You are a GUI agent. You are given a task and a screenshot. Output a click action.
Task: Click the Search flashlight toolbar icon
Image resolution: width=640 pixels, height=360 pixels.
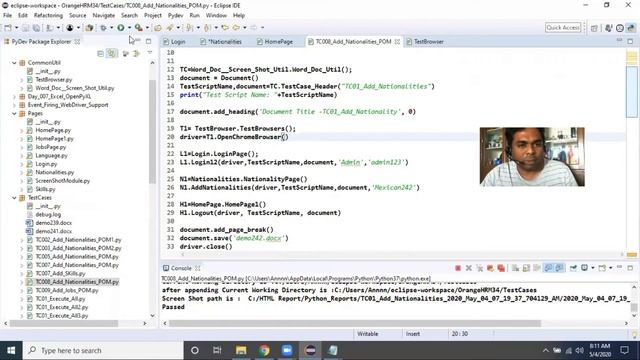pos(170,28)
